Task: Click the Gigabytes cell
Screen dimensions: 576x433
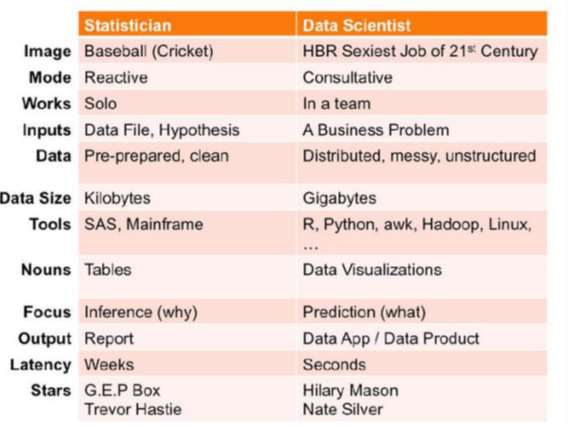Action: 422,198
